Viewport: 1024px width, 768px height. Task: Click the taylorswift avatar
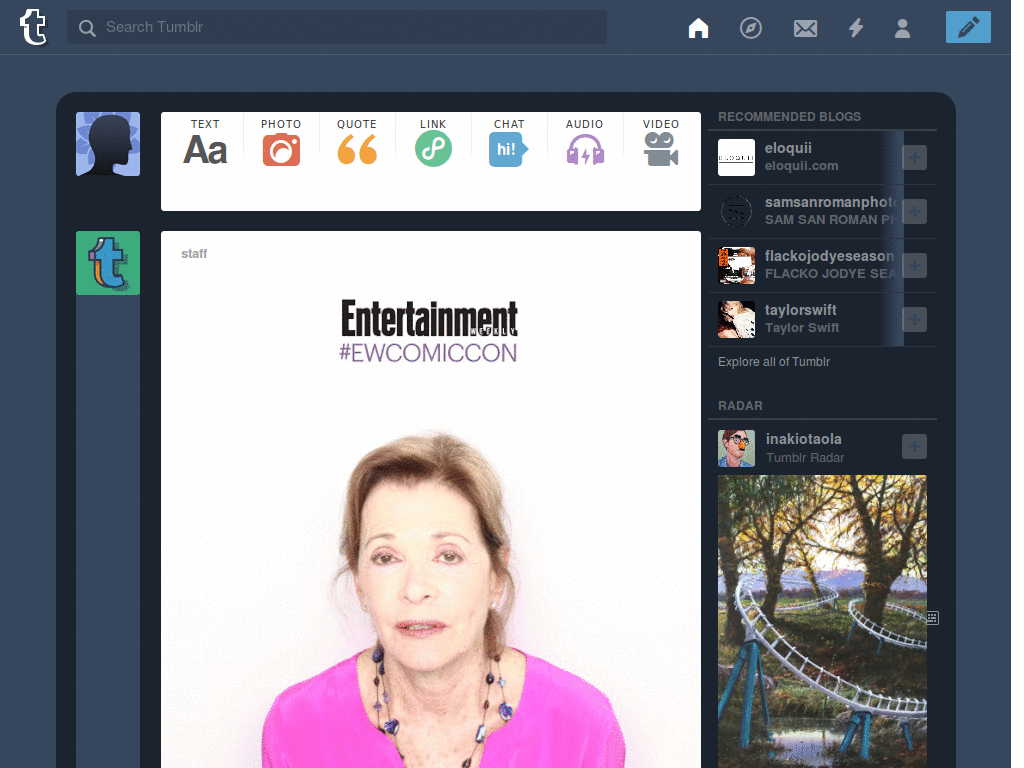736,319
